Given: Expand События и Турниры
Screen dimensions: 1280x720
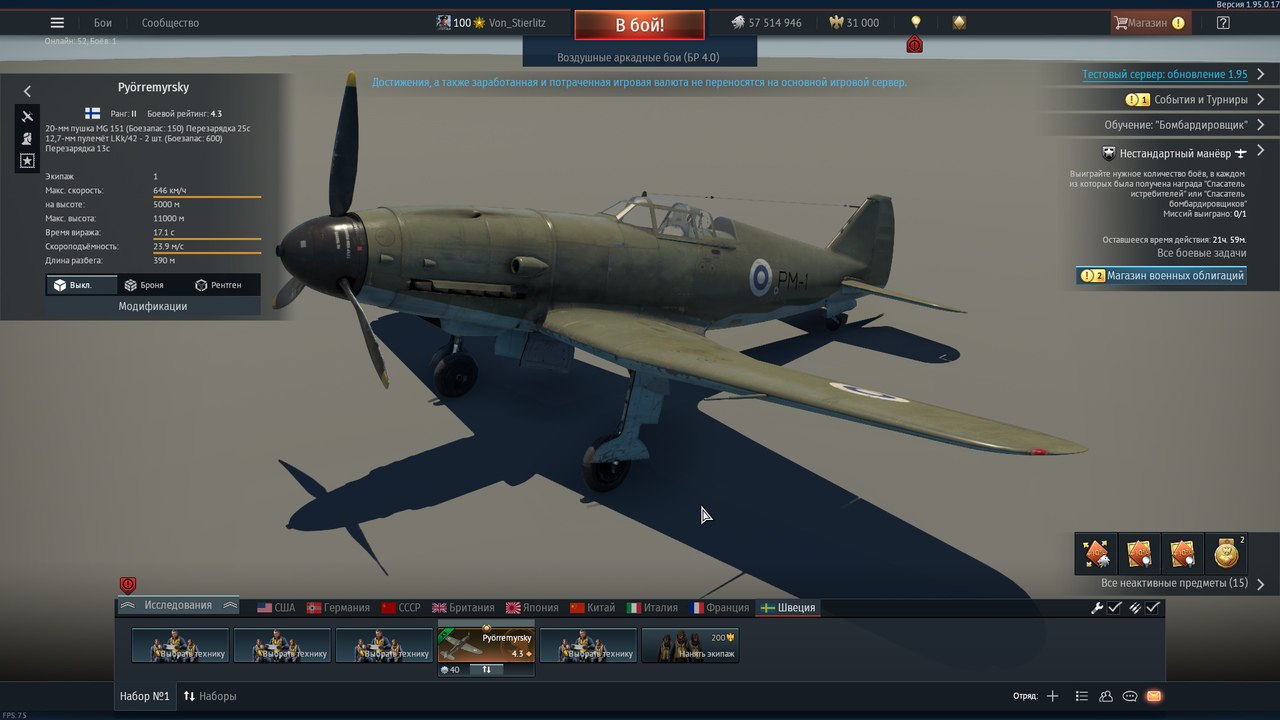Looking at the screenshot, I should 1200,100.
